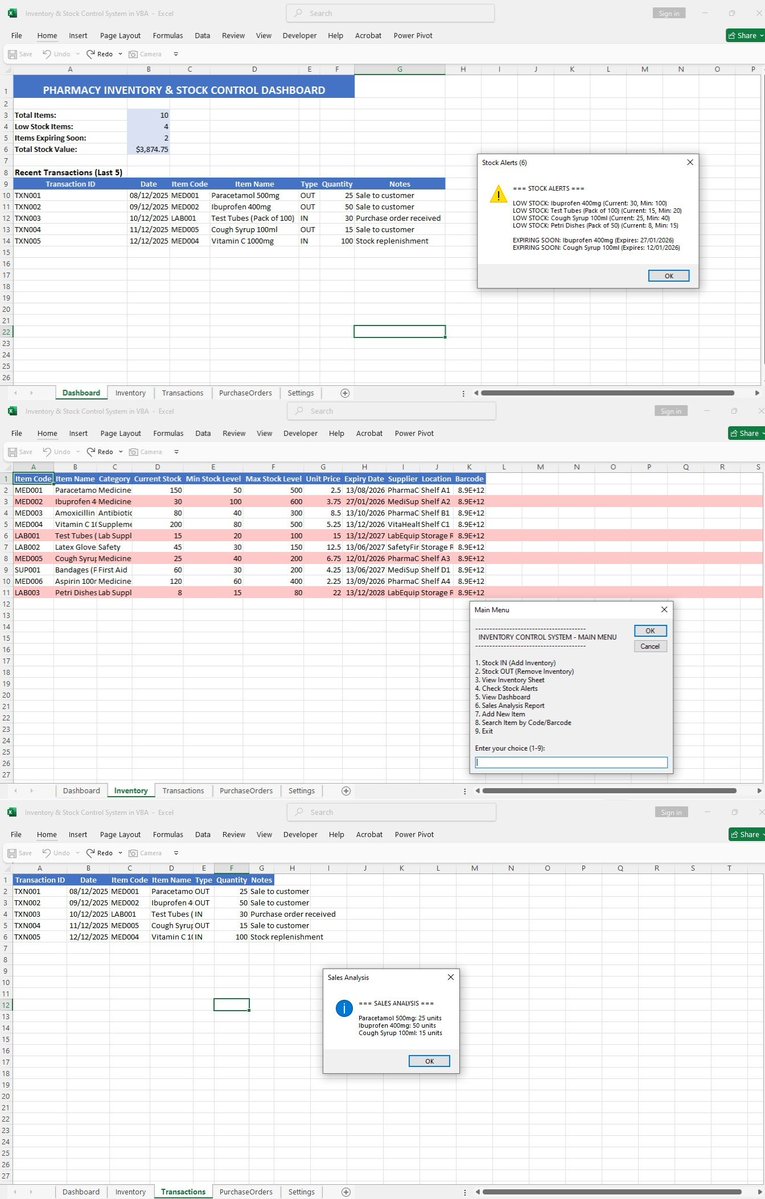Click OK in the Main Menu dialog
This screenshot has width=765, height=1199.
click(650, 631)
